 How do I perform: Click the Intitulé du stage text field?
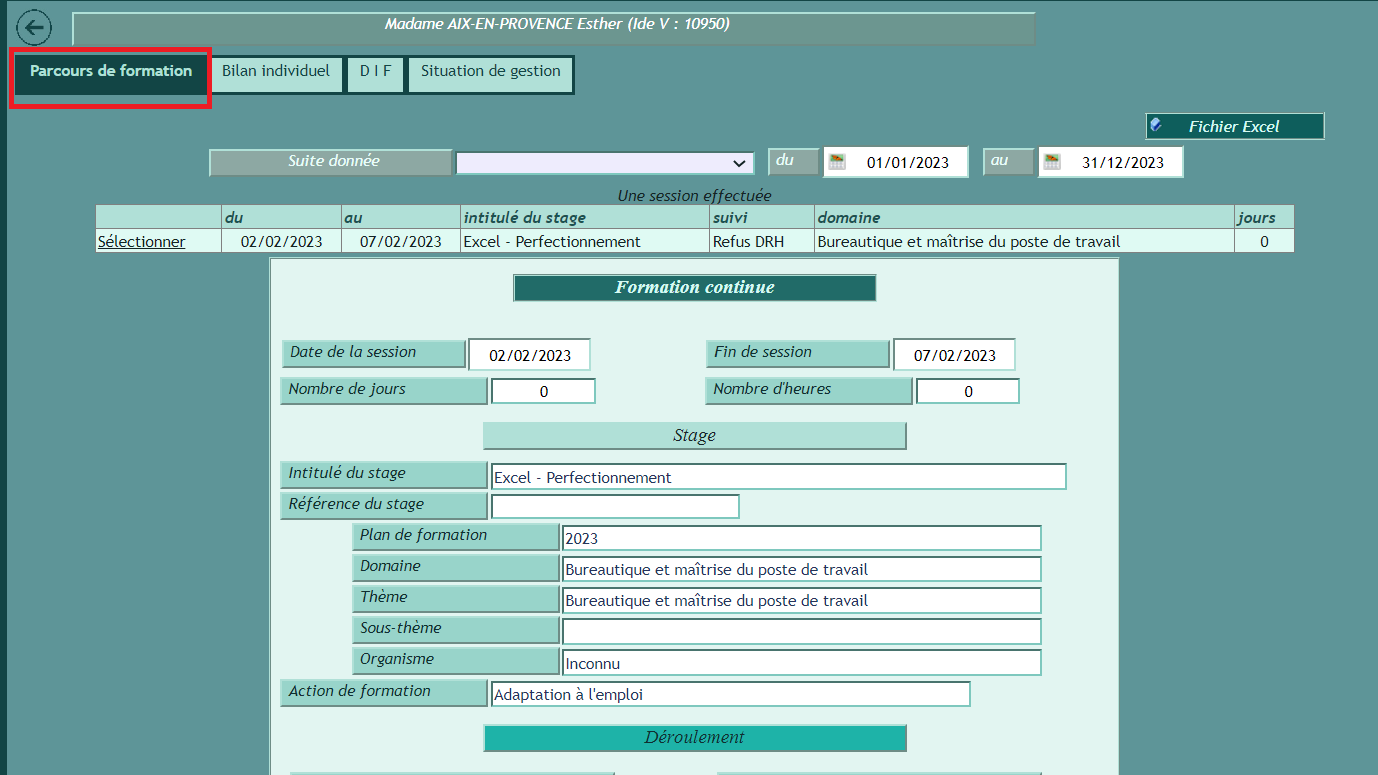coord(778,477)
